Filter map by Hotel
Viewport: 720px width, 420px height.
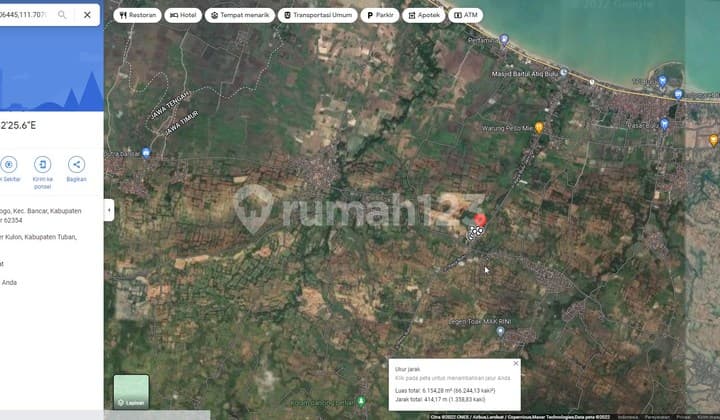(183, 15)
